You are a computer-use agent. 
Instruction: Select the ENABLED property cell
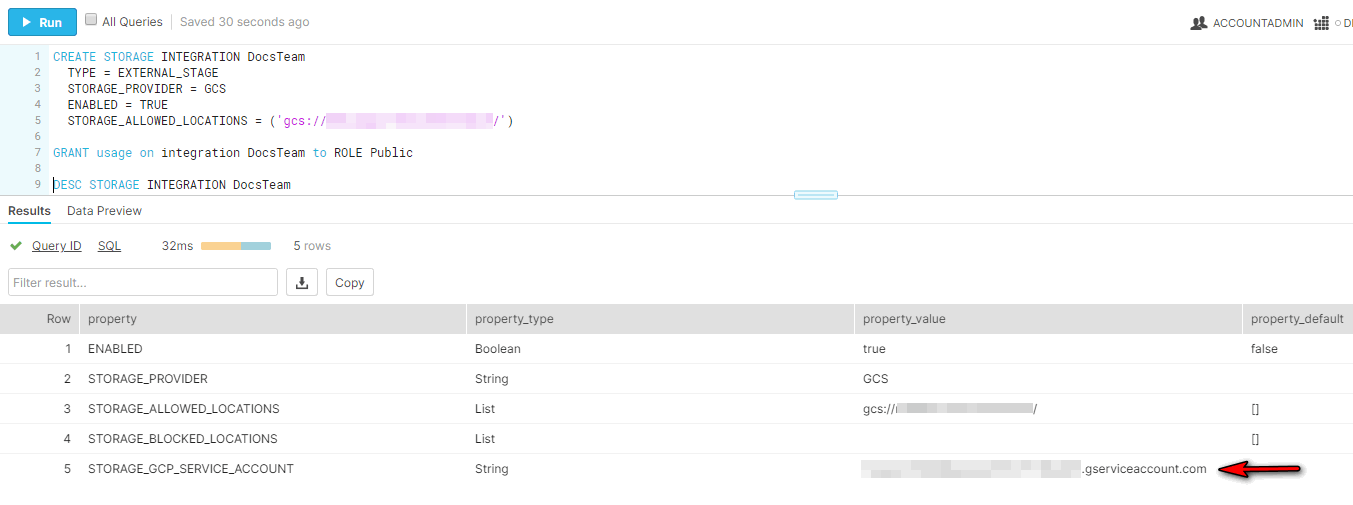(272, 349)
